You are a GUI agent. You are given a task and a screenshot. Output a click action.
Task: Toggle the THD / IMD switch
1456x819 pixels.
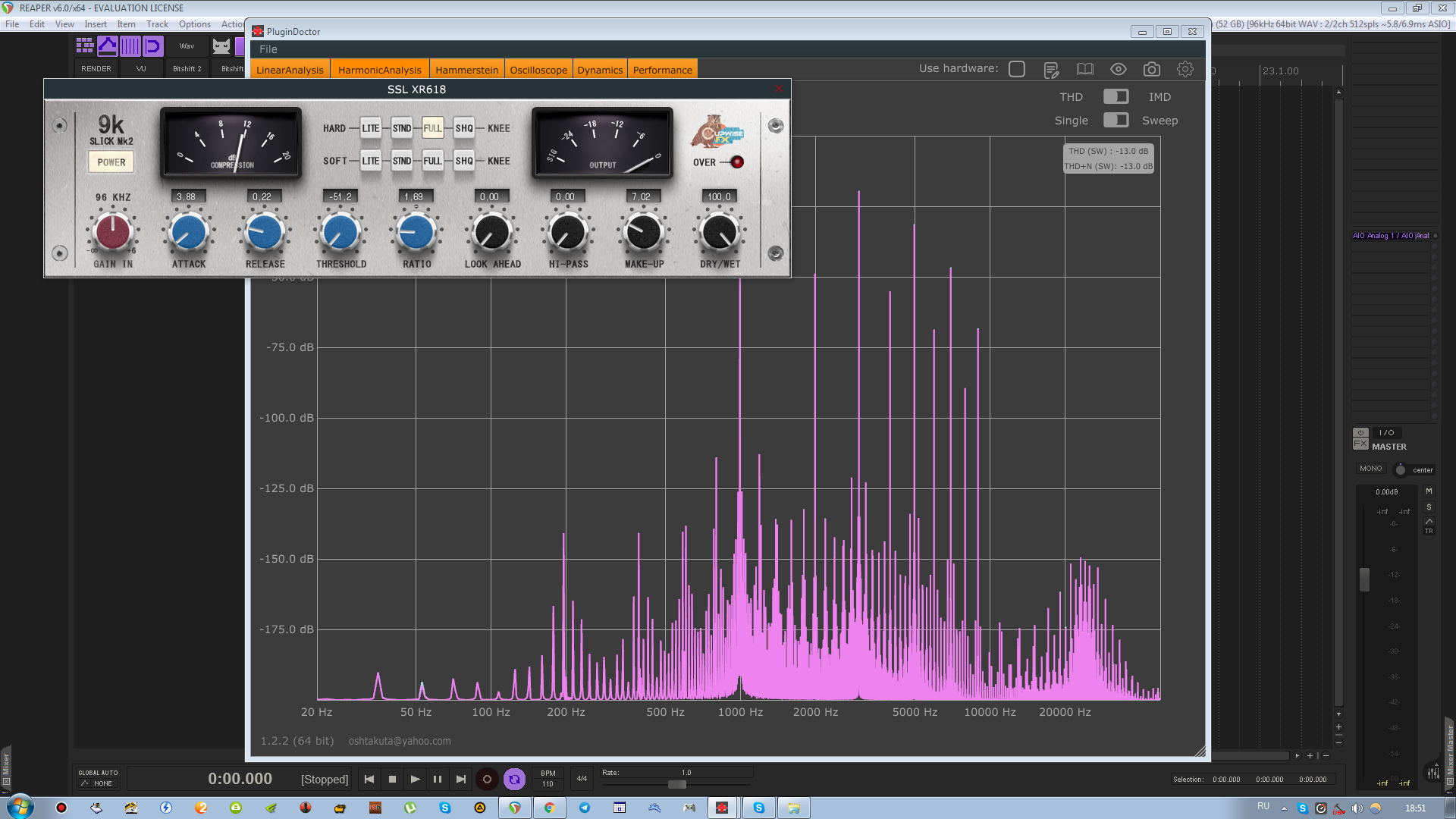[x=1116, y=96]
